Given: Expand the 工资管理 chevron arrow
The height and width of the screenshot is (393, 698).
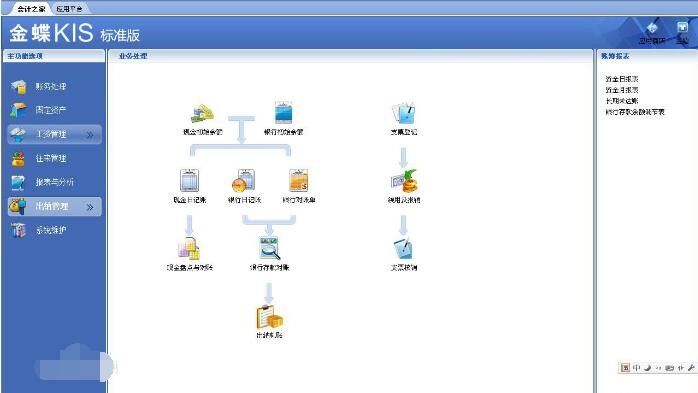Looking at the screenshot, I should [90, 134].
